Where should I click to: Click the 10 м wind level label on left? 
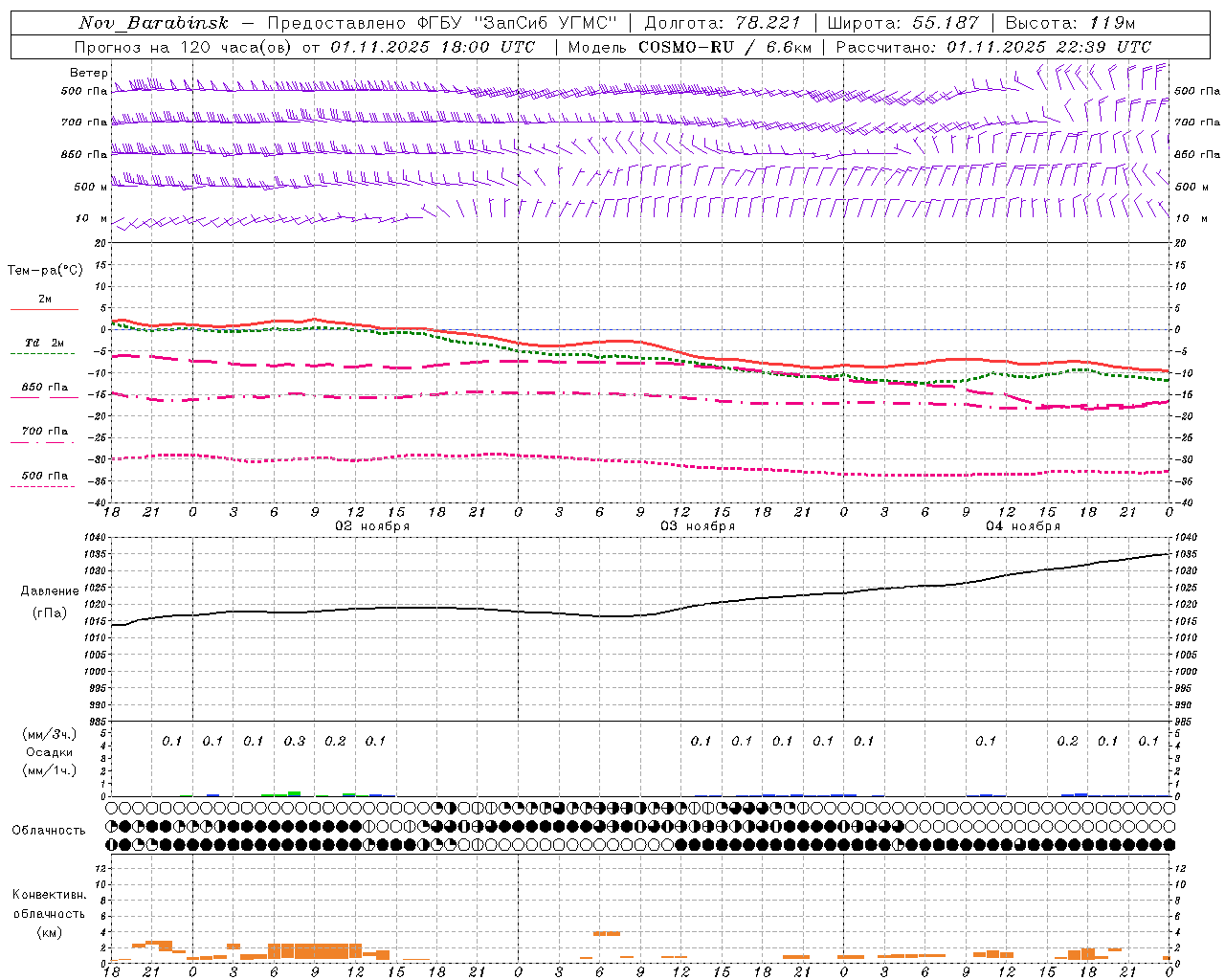91,218
